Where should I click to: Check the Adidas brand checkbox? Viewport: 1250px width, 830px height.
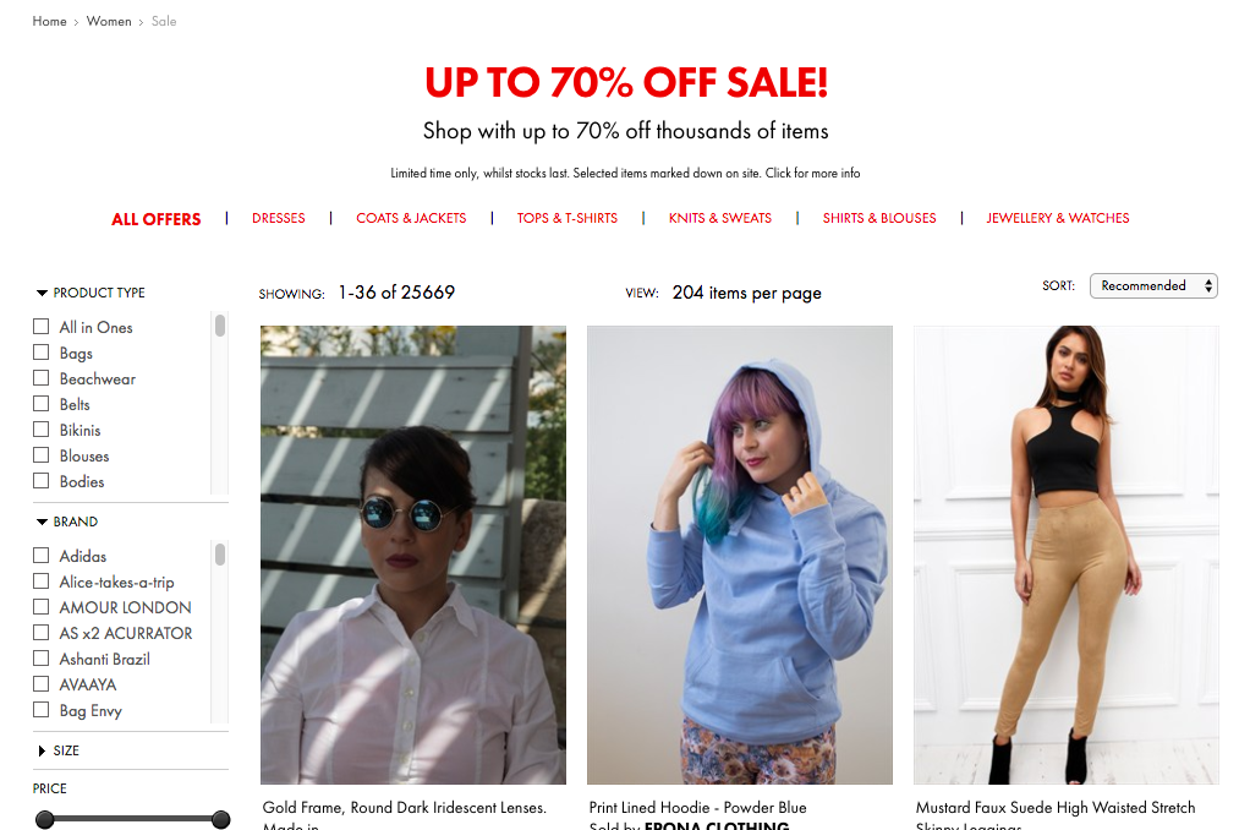(x=41, y=555)
